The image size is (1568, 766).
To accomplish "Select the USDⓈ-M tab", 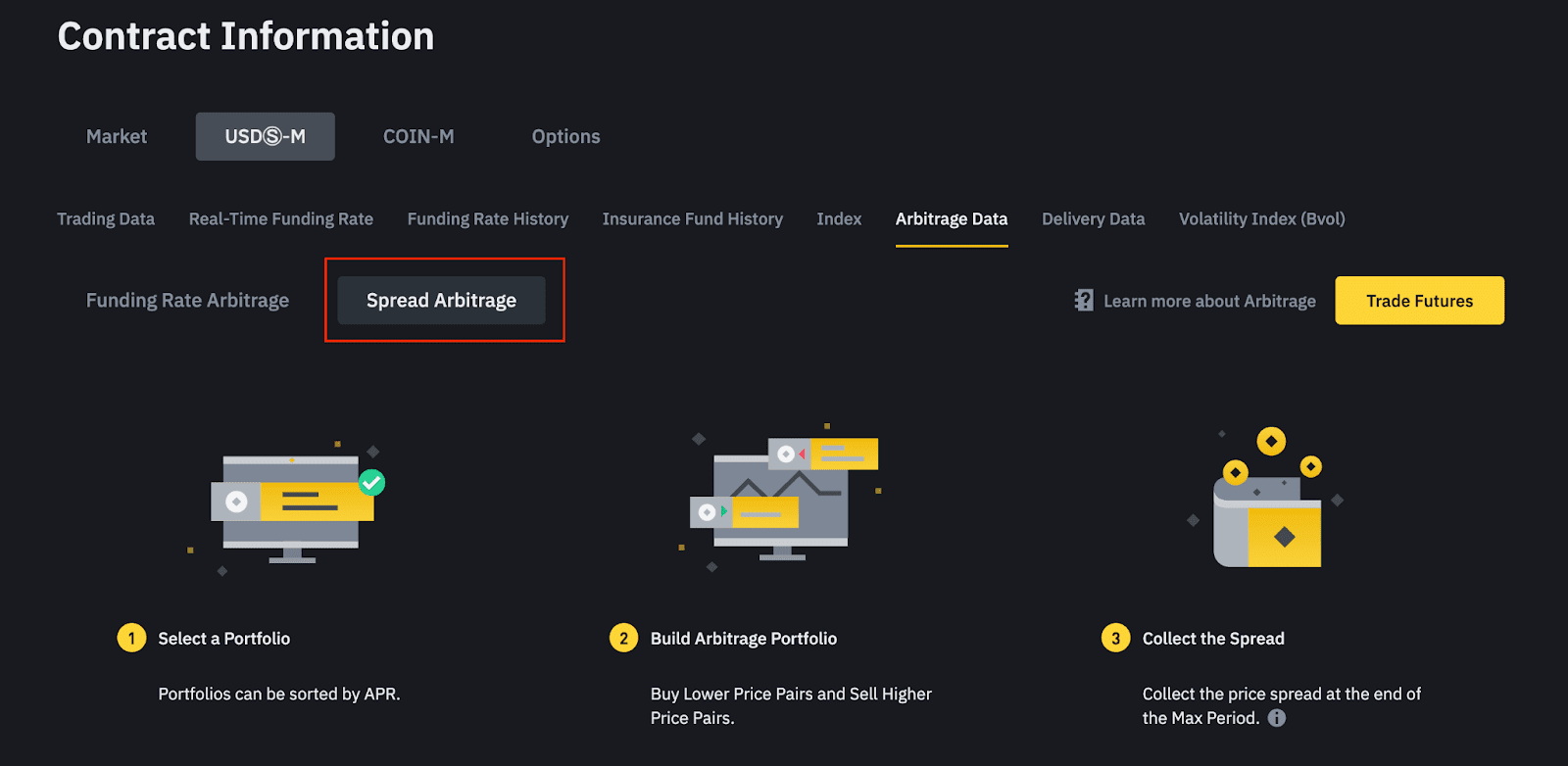I will (x=266, y=137).
